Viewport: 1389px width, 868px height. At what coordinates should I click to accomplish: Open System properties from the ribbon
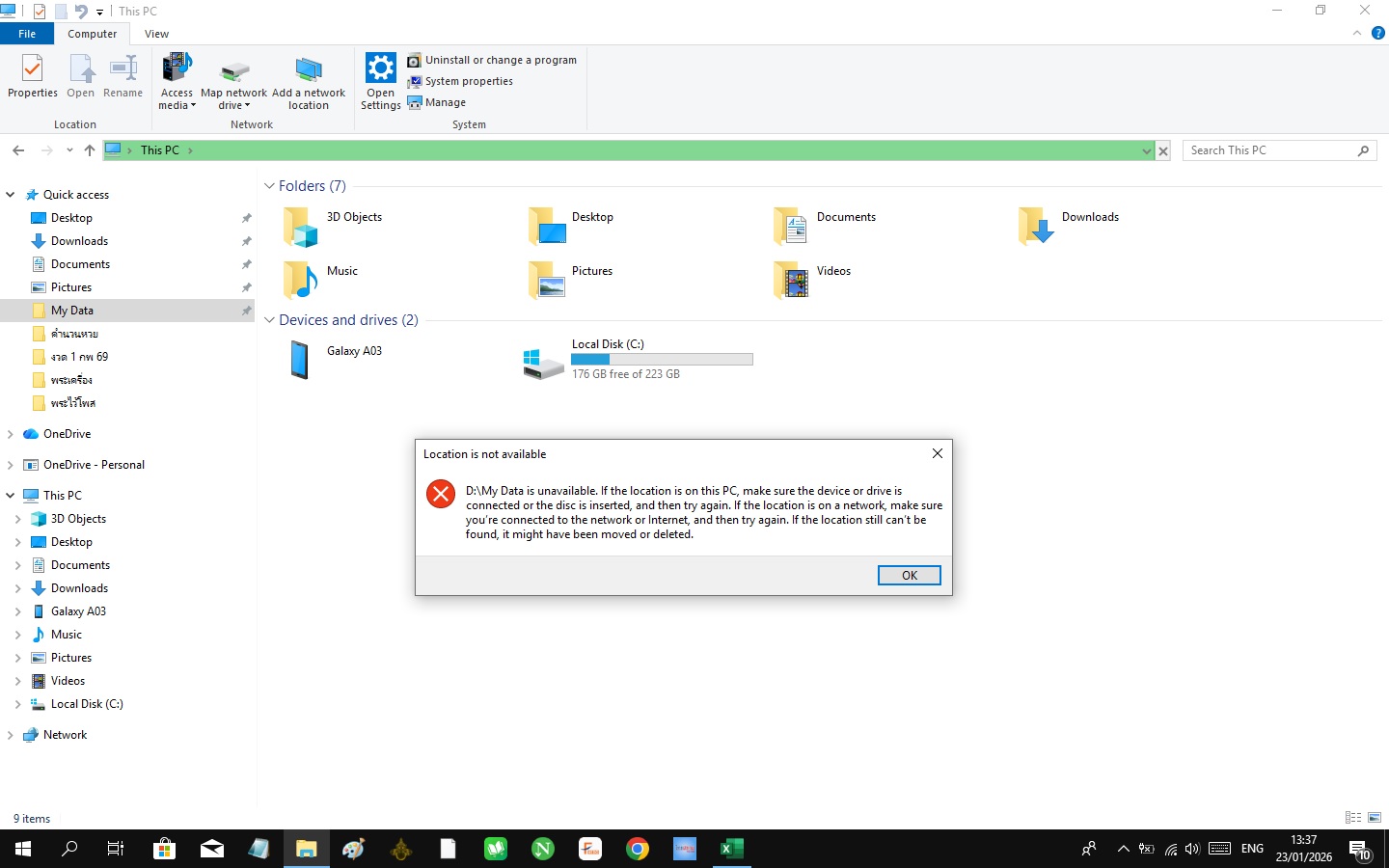(460, 81)
